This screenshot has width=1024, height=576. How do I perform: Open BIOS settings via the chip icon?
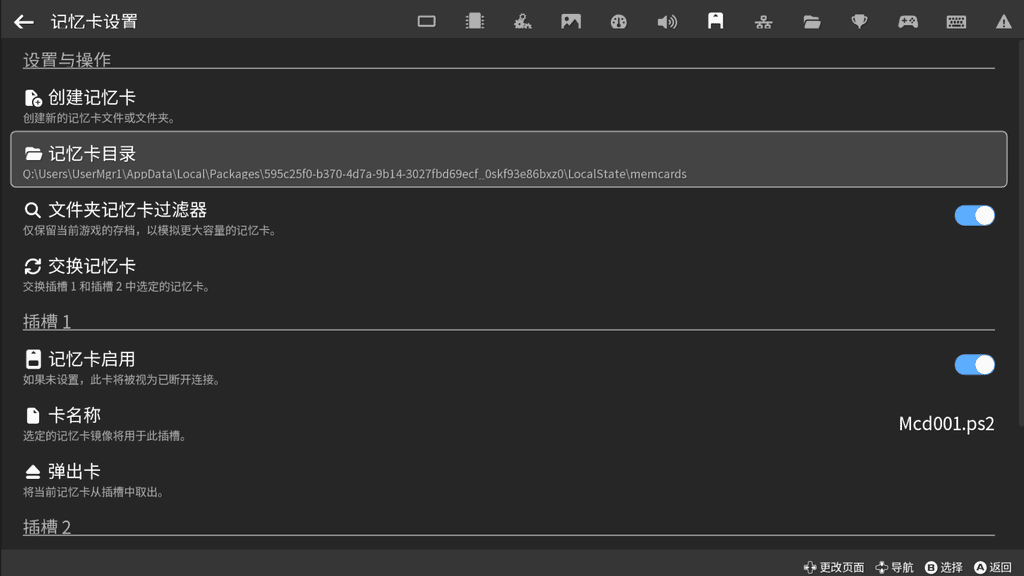tap(475, 22)
